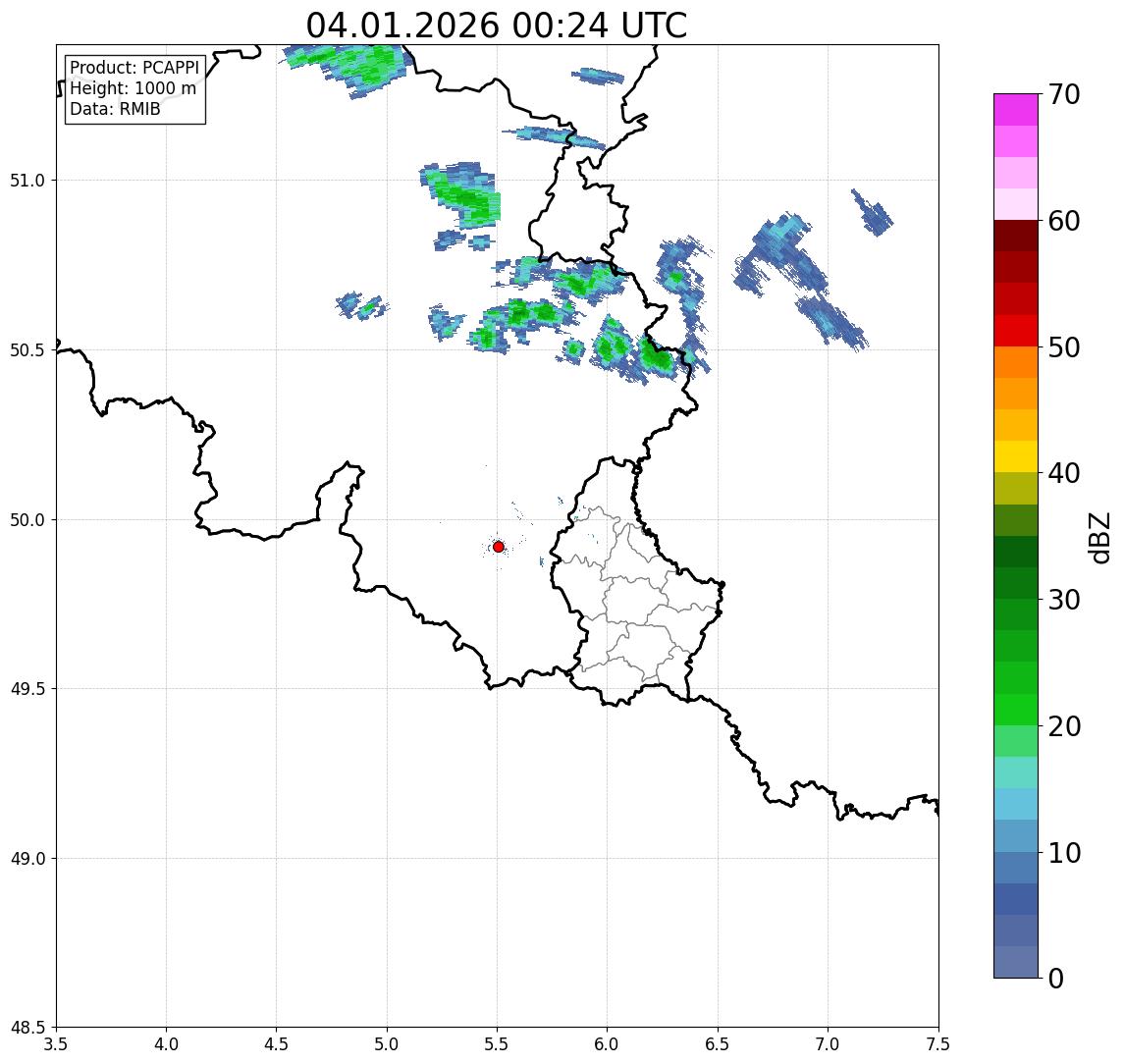Click the 50 value on the colorbar
The width and height of the screenshot is (1124, 1064).
(1064, 347)
